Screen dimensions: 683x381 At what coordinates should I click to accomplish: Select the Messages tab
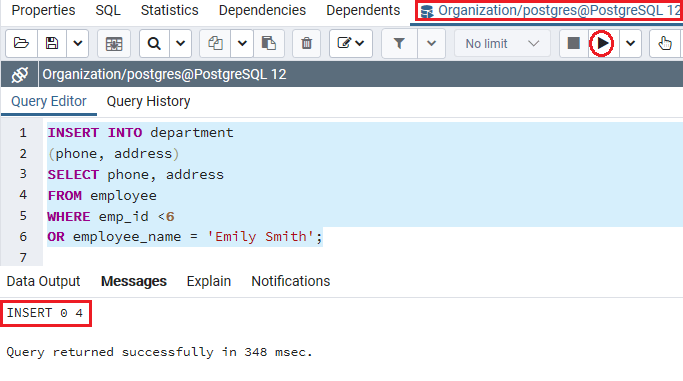click(x=134, y=281)
